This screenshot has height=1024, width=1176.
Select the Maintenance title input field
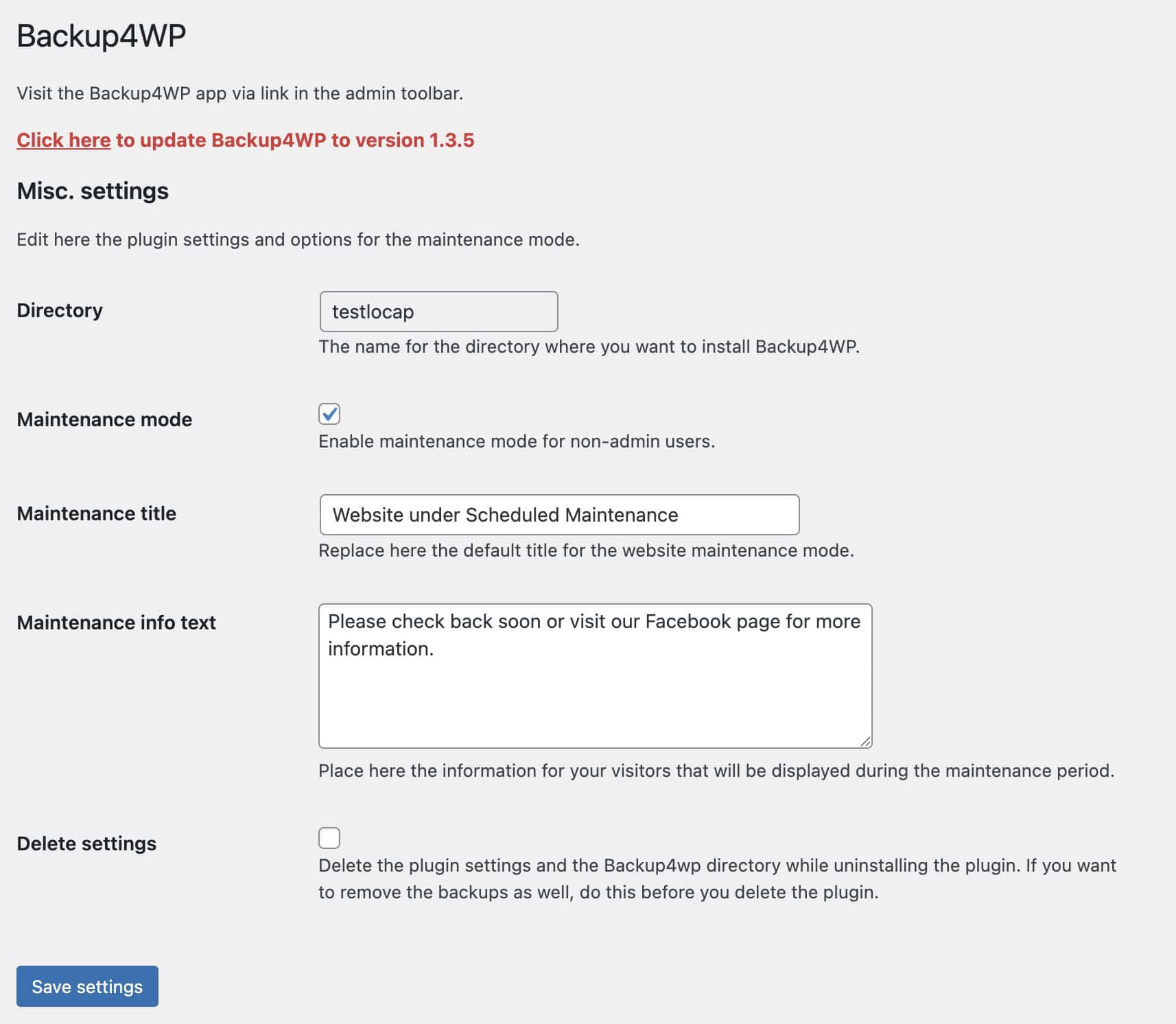coord(558,514)
